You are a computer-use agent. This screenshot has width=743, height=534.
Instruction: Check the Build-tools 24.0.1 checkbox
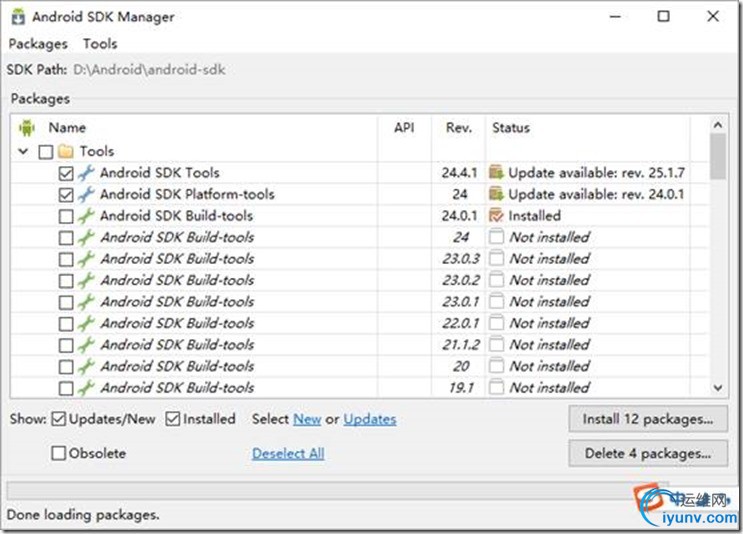click(x=66, y=217)
